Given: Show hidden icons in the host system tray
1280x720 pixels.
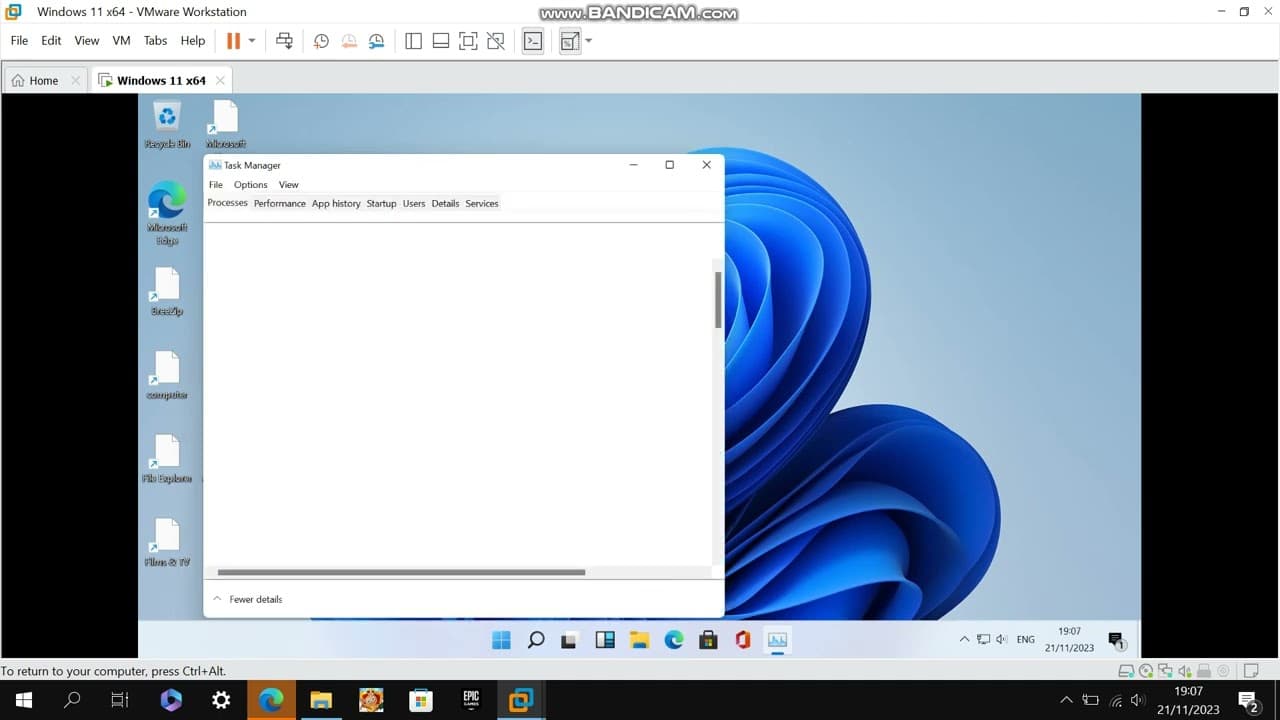Looking at the screenshot, I should (x=1066, y=700).
